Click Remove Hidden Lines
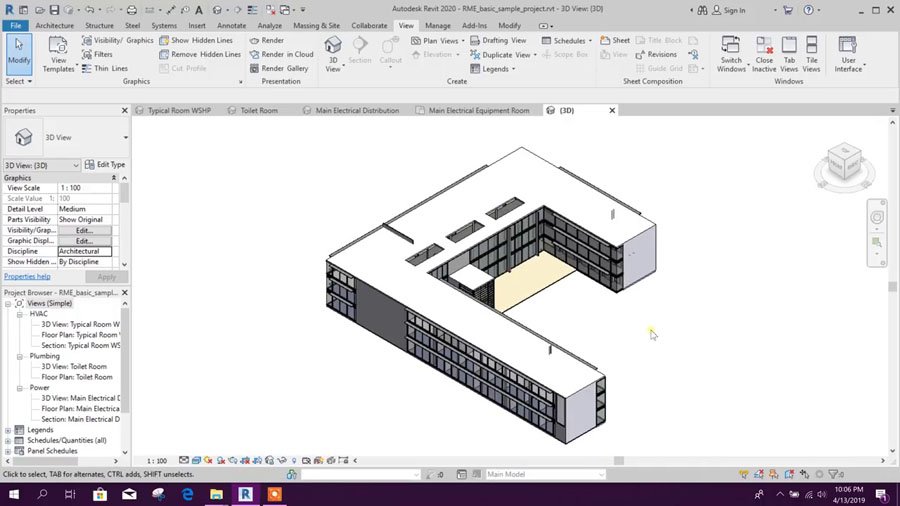The height and width of the screenshot is (506, 900). (x=200, y=55)
